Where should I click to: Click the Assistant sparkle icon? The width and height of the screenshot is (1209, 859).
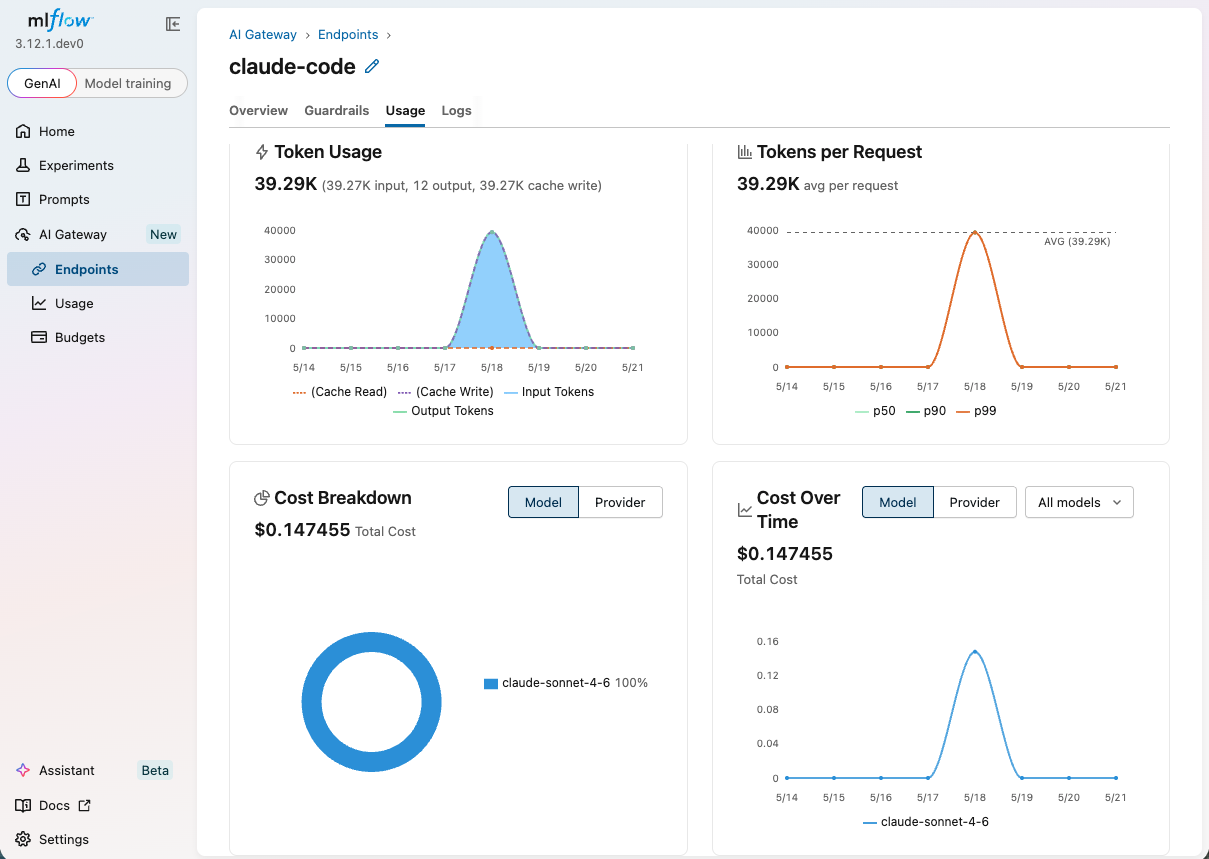point(23,770)
